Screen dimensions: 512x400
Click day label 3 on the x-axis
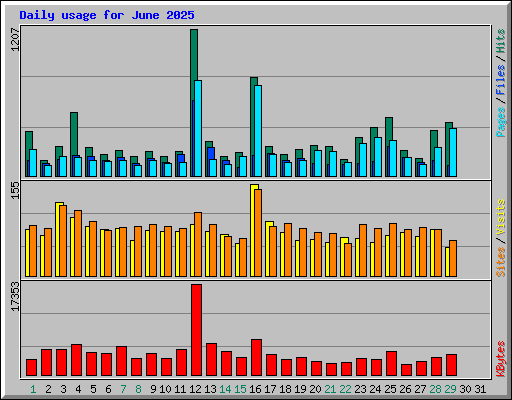click(x=63, y=389)
